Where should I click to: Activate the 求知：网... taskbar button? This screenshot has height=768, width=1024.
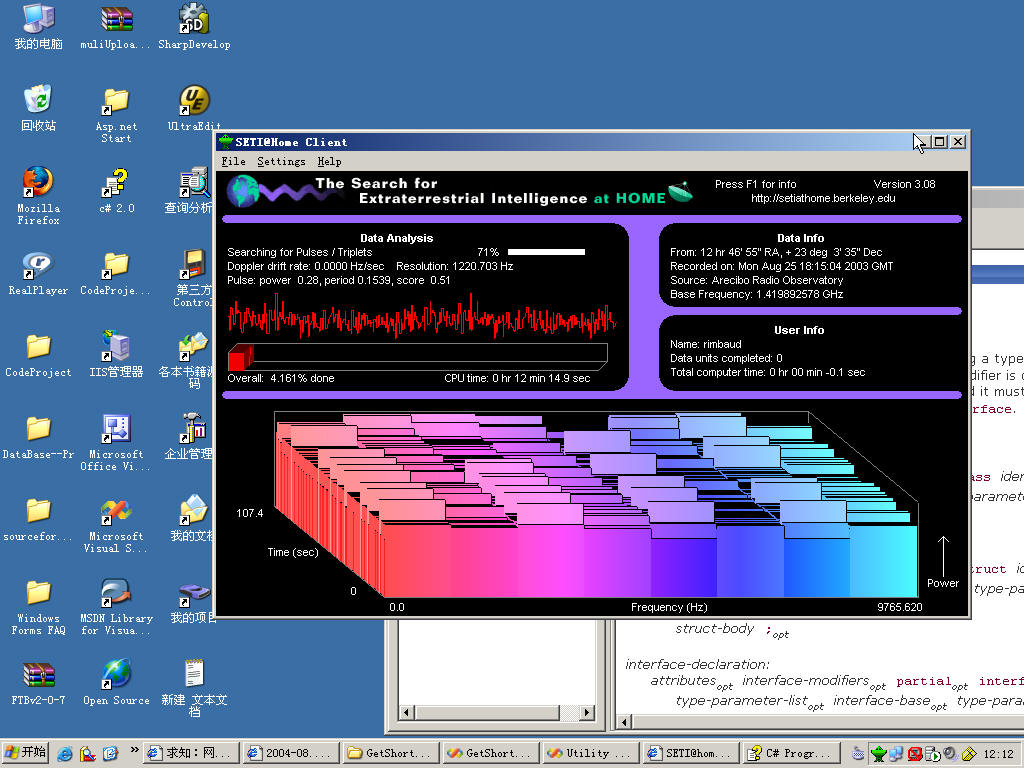(x=191, y=754)
